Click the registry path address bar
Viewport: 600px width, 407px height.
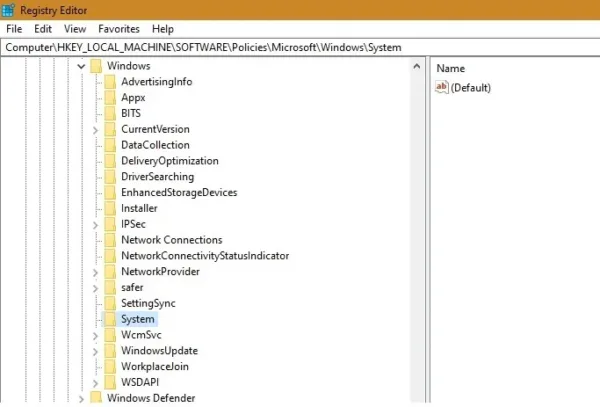tap(300, 47)
